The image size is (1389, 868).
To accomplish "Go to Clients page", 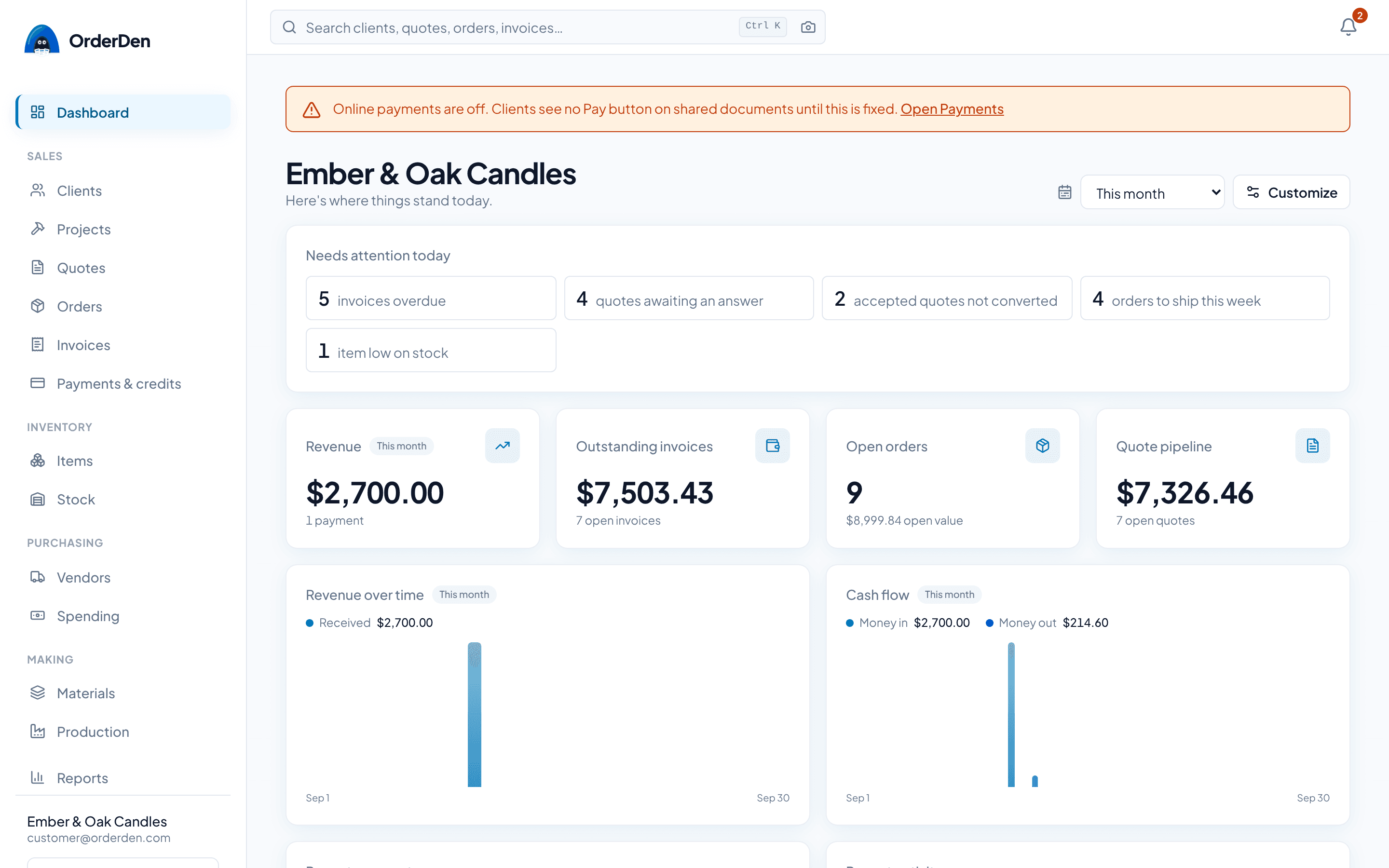I will point(123,190).
